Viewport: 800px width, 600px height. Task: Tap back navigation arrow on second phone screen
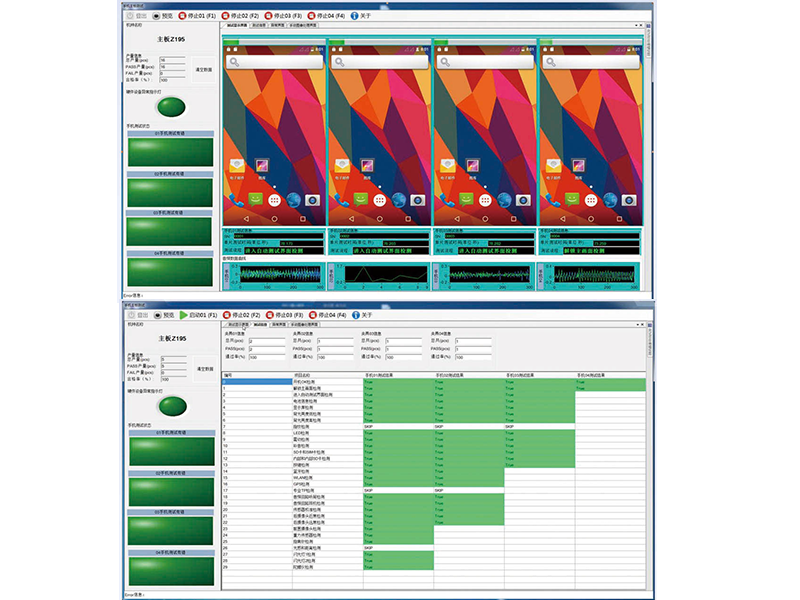pyautogui.click(x=352, y=217)
